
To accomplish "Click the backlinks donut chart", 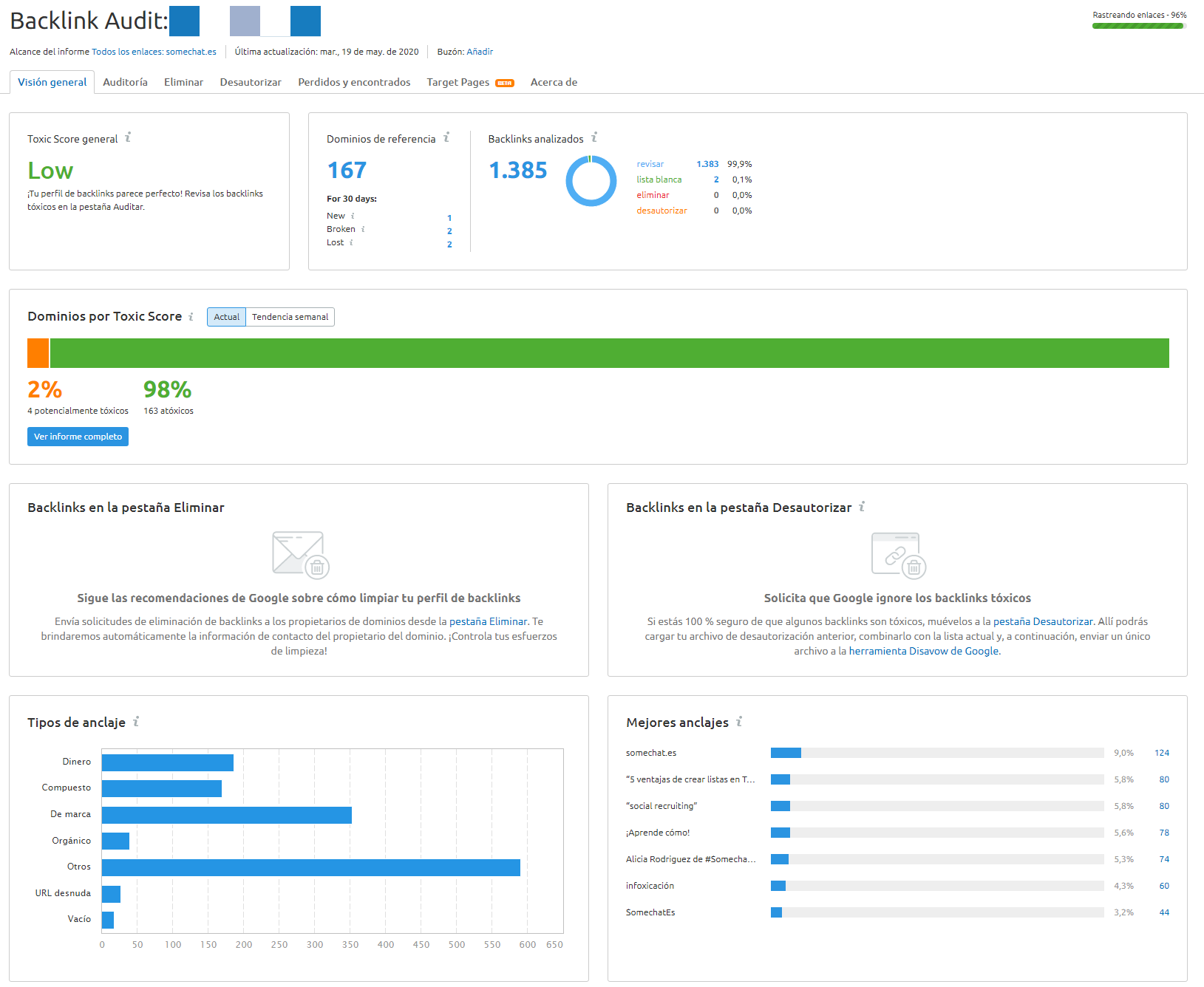I will click(x=591, y=181).
